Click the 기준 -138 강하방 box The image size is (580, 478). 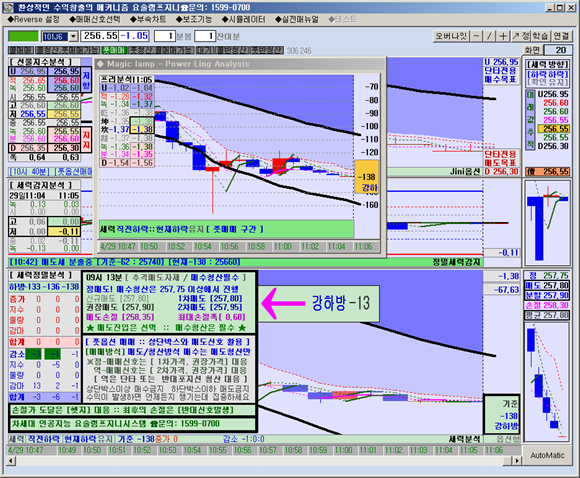502,414
